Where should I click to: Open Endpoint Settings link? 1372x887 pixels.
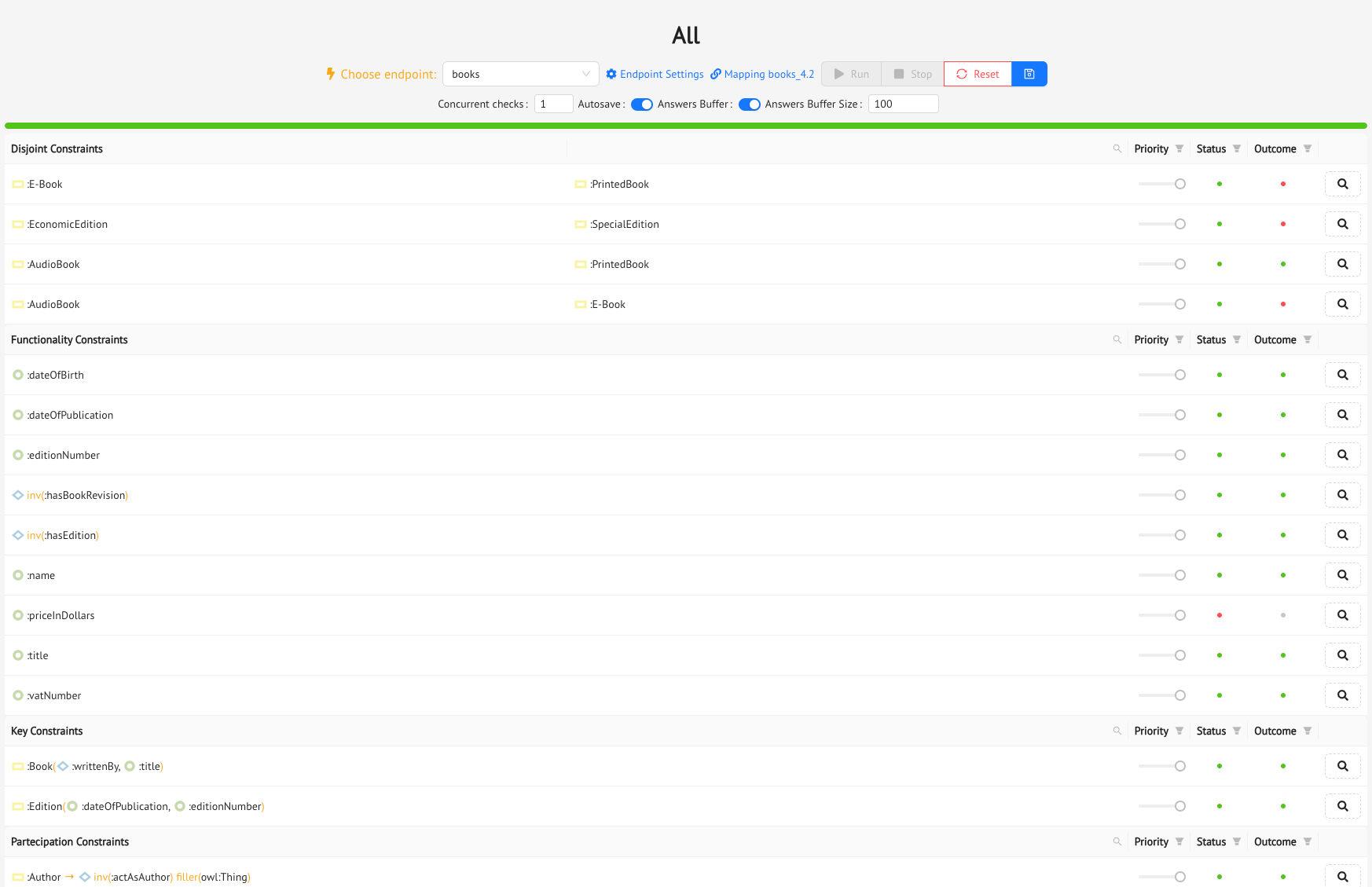(655, 74)
